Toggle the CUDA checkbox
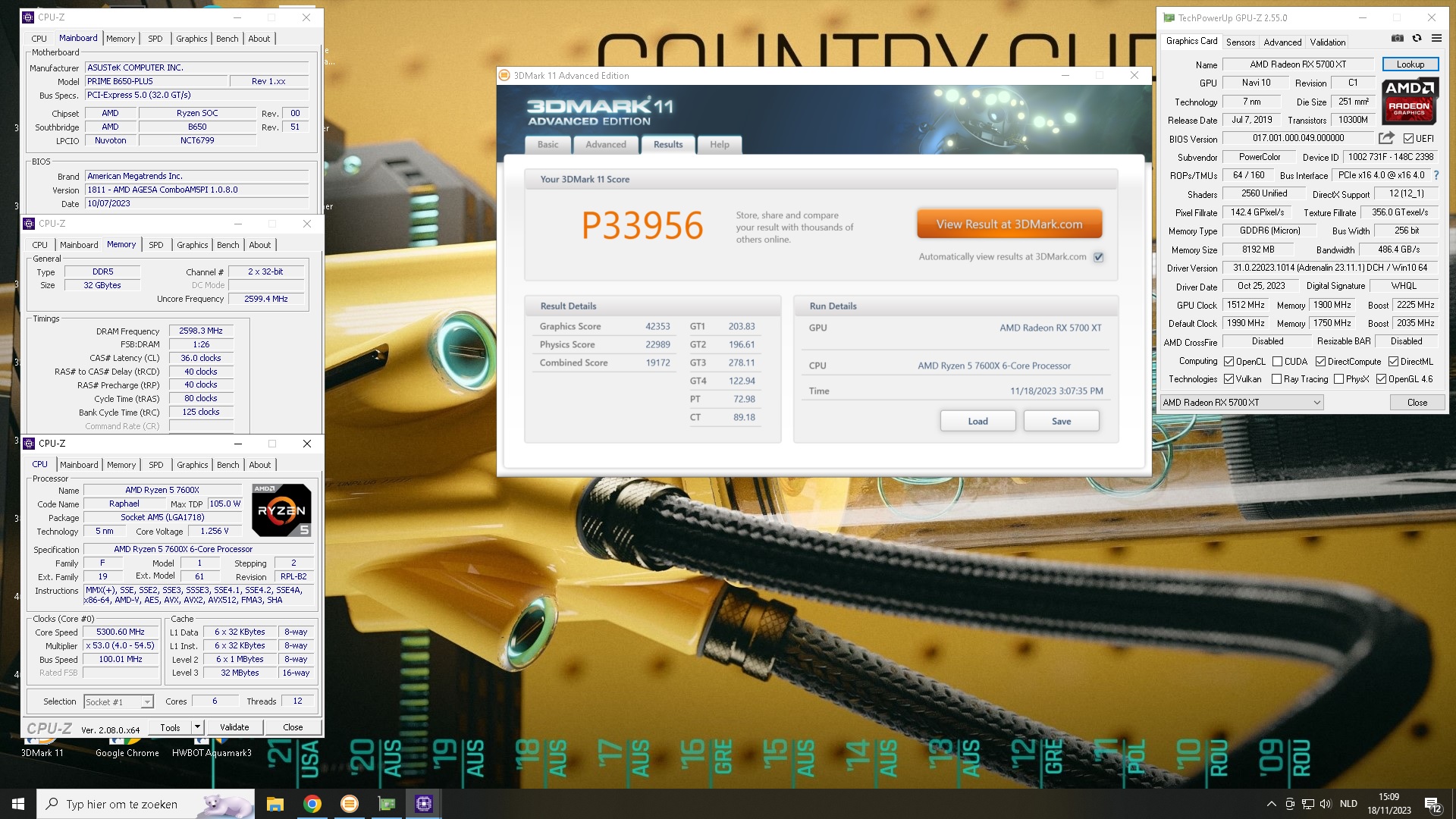 point(1277,362)
